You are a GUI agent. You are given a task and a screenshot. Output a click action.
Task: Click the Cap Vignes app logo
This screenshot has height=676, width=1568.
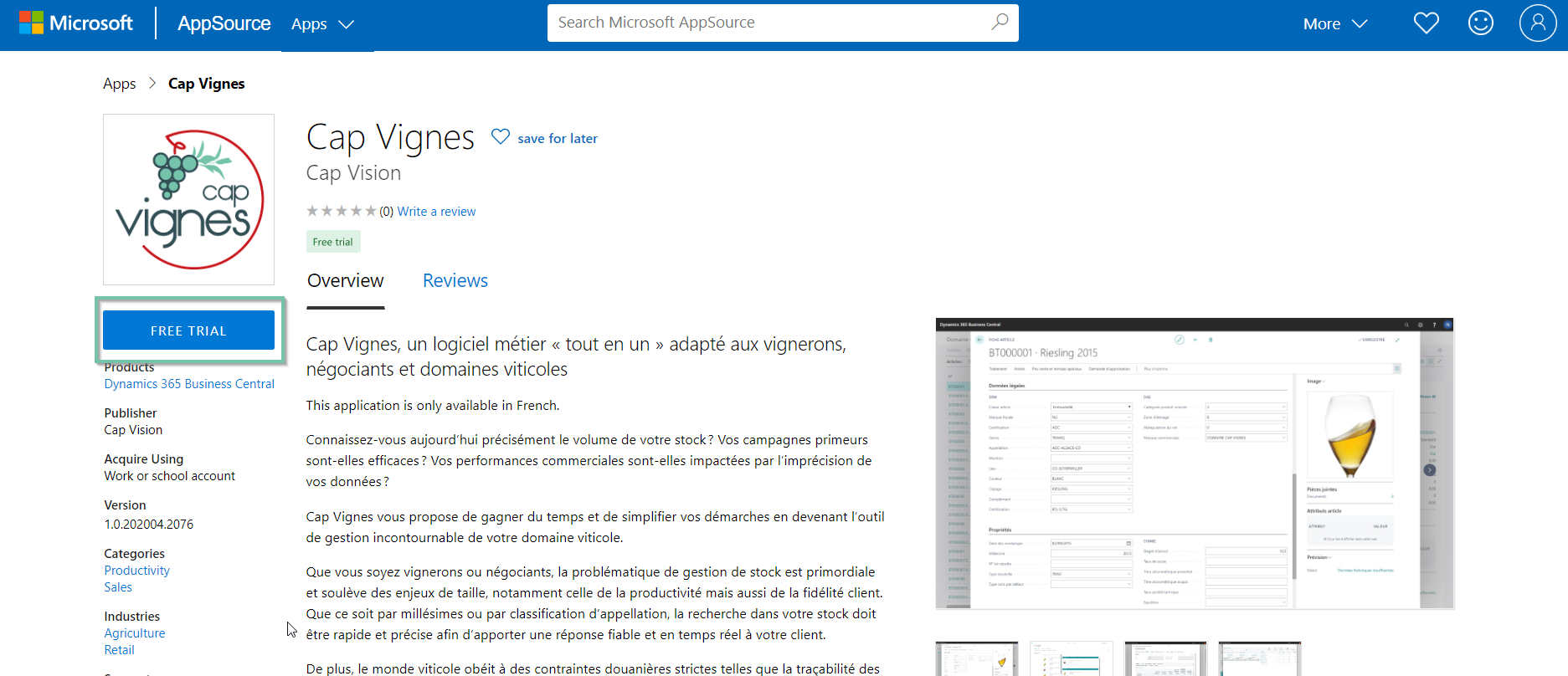(188, 199)
